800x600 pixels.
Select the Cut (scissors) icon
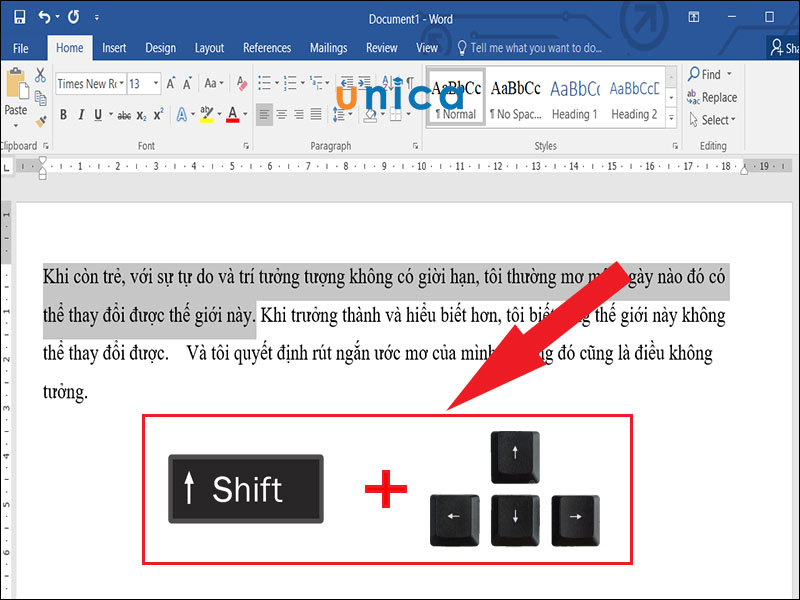pos(40,75)
